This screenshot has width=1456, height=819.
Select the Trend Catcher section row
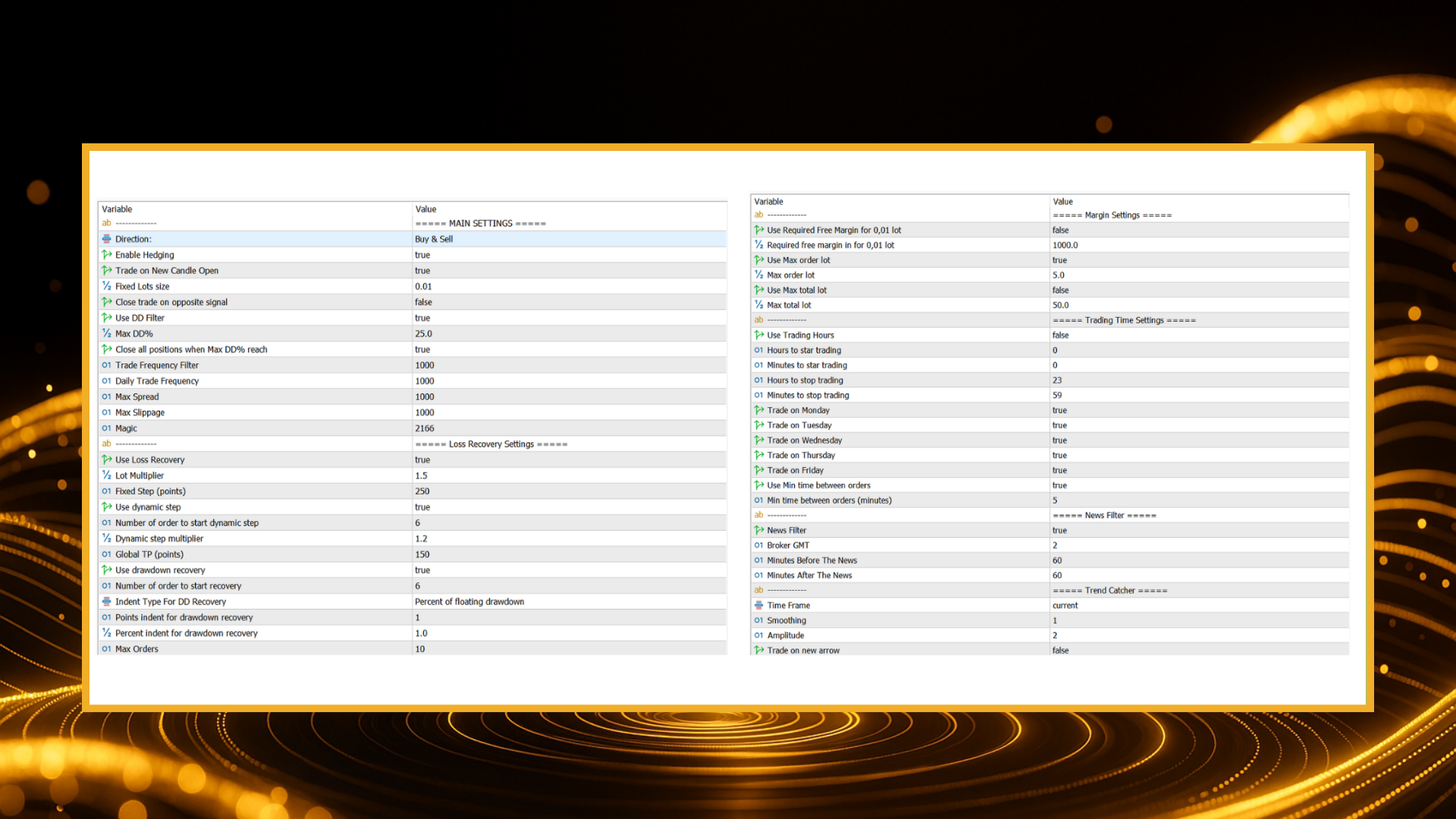coord(1109,590)
